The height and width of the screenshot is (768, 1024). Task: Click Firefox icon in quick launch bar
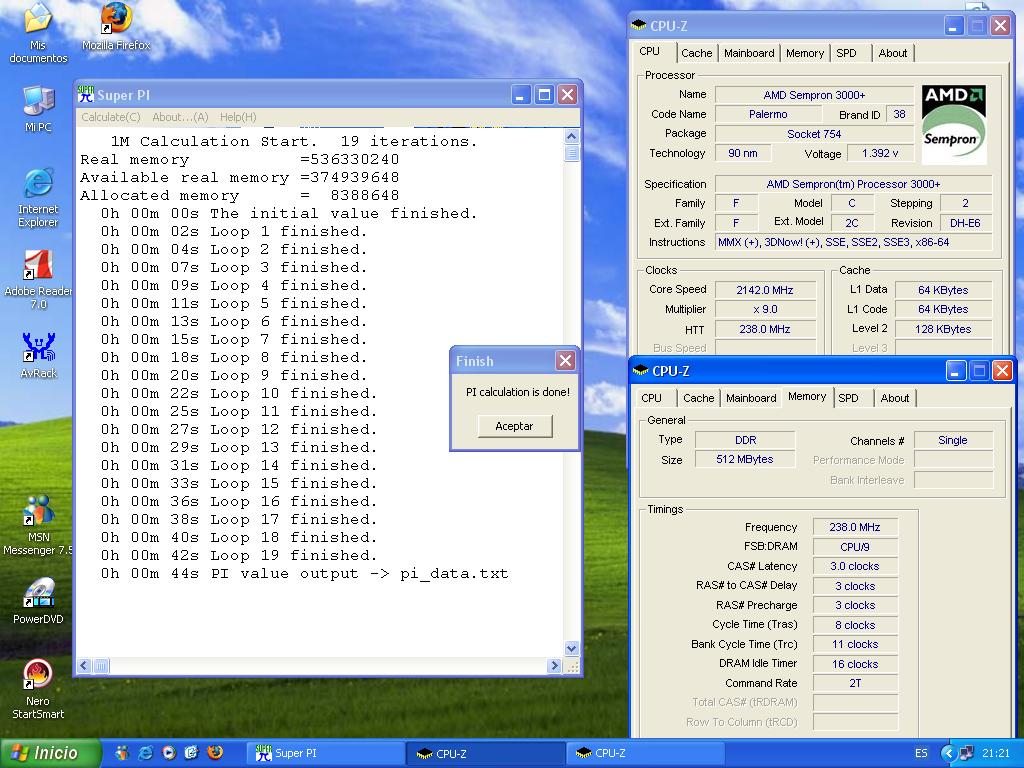coord(214,753)
